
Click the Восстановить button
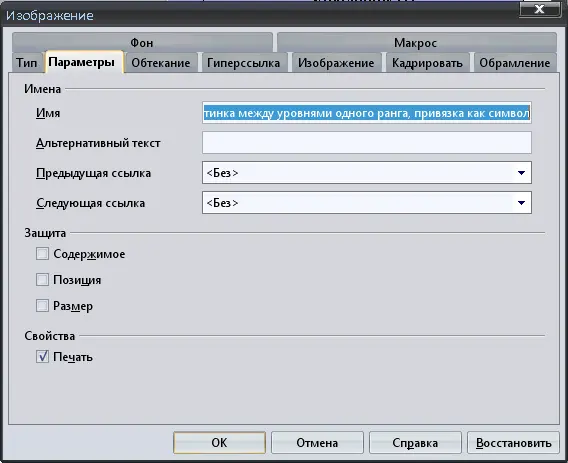(x=514, y=442)
